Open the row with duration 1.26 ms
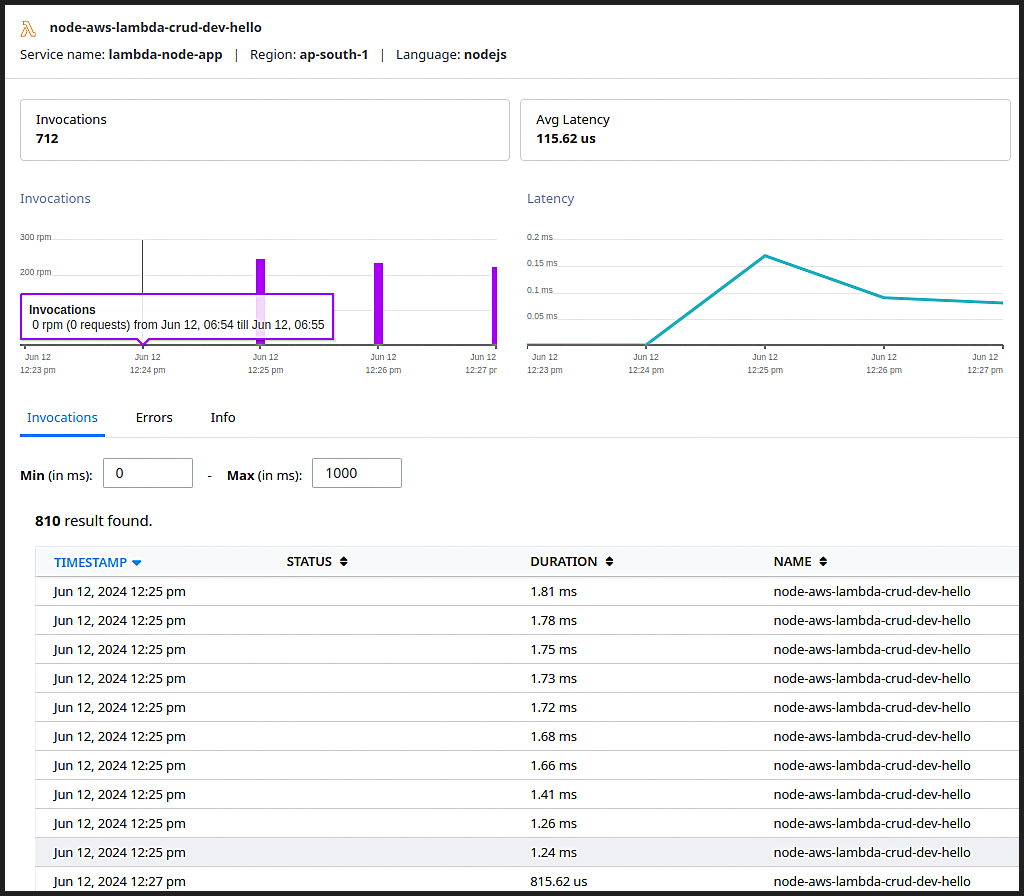1024x896 pixels. pos(526,824)
